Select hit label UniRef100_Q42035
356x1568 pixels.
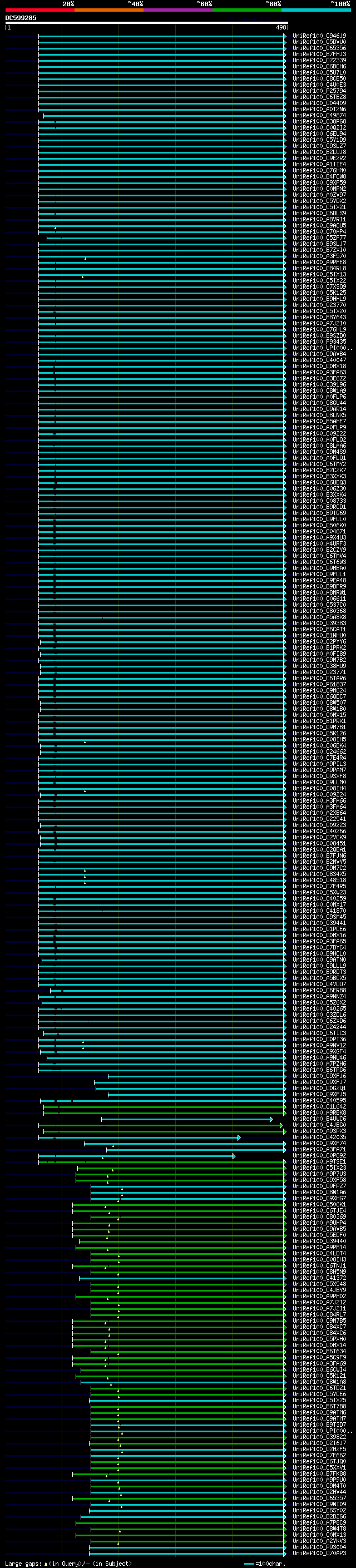319,1137
